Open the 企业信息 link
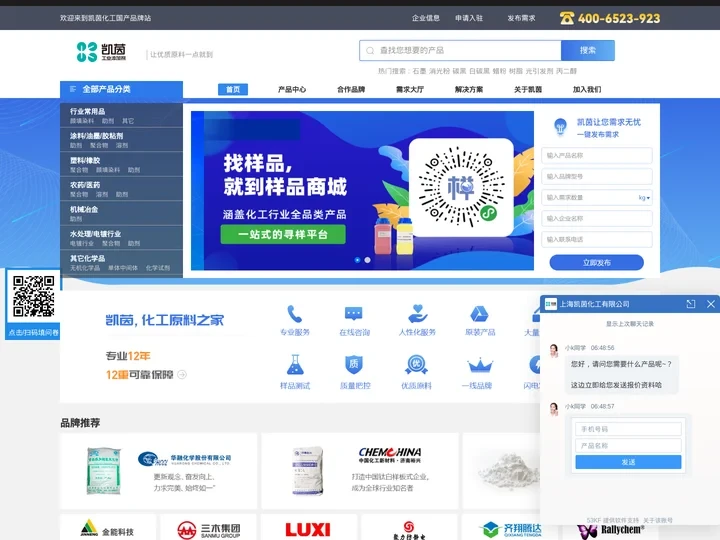The width and height of the screenshot is (720, 540). (x=426, y=18)
